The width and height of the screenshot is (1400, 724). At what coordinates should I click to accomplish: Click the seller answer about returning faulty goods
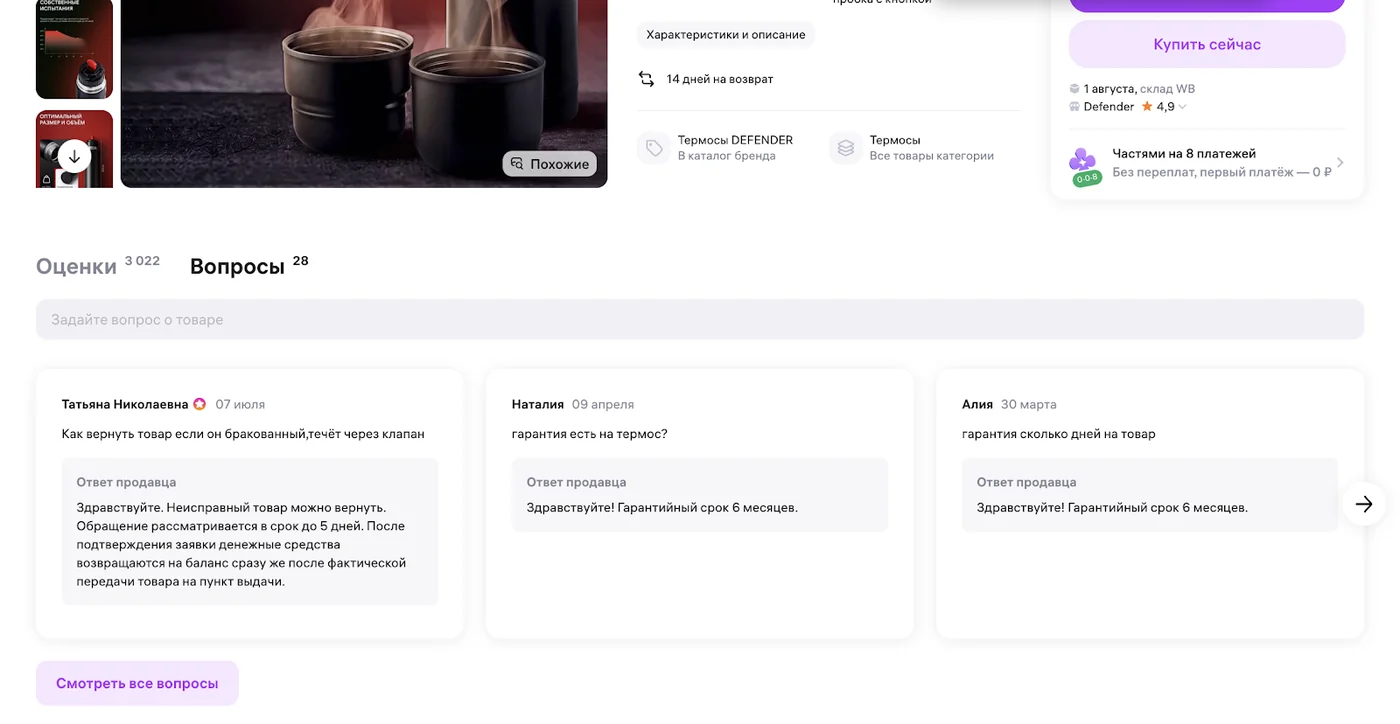tap(241, 544)
